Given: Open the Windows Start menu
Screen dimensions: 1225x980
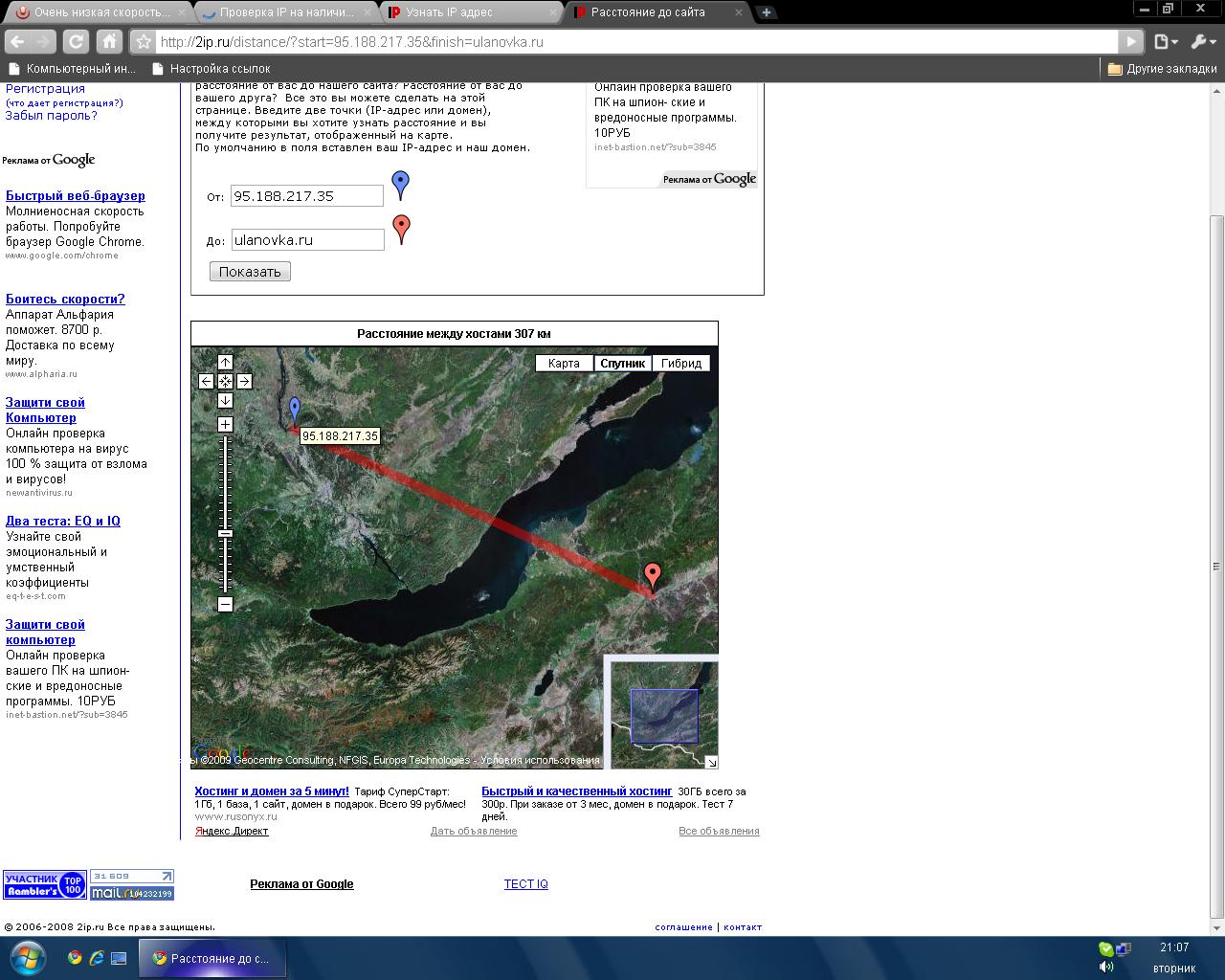Looking at the screenshot, I should [x=26, y=958].
